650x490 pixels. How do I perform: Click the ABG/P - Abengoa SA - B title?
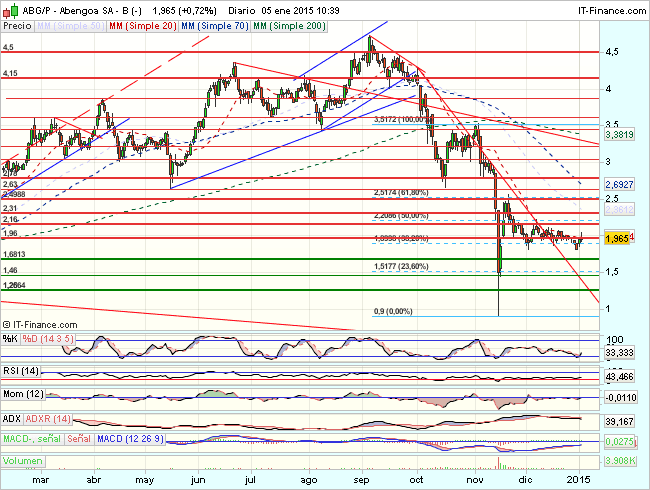[82, 11]
